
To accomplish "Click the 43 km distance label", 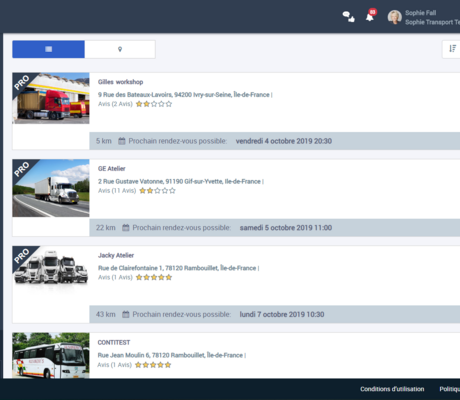I will (106, 314).
